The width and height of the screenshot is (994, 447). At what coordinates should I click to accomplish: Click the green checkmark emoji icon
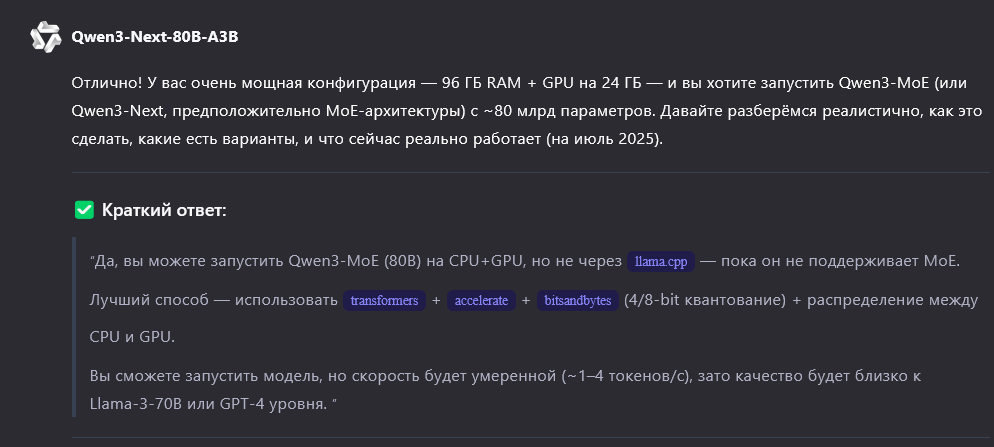85,210
